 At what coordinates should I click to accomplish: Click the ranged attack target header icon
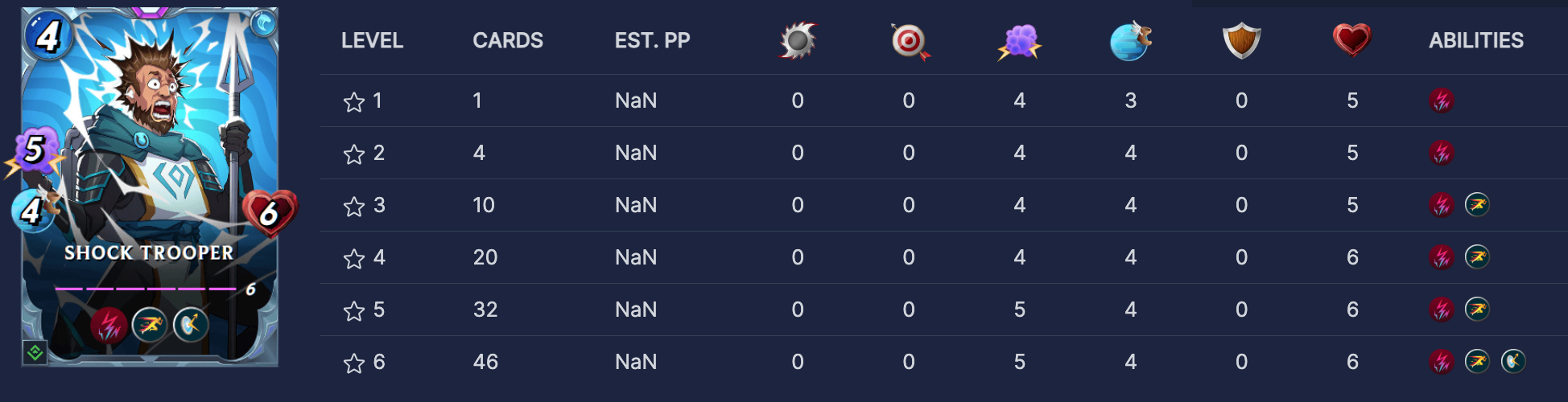pos(910,41)
